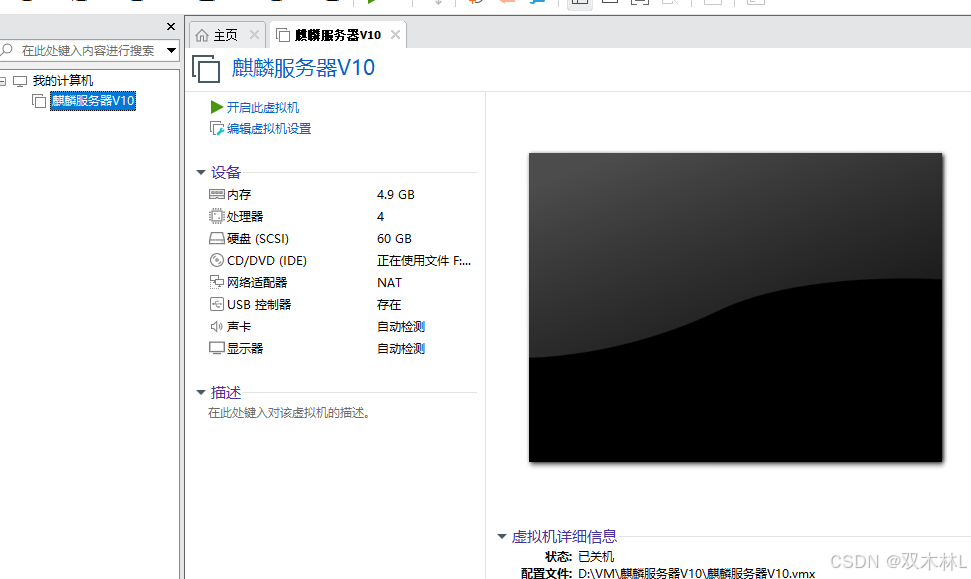This screenshot has height=579, width=971.
Task: Click the USB controller icon
Action: 217,304
